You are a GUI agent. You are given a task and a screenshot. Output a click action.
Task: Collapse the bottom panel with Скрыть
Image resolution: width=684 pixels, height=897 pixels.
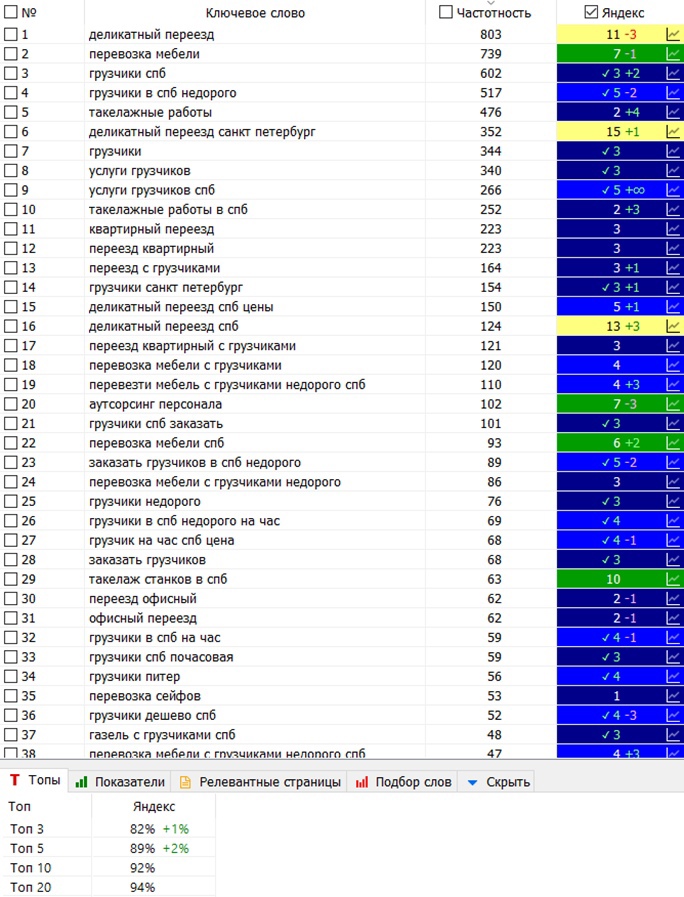coord(499,782)
